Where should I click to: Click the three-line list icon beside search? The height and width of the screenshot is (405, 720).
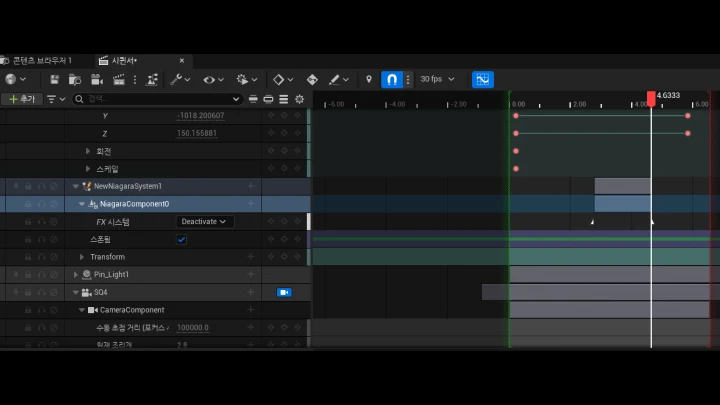[284, 99]
